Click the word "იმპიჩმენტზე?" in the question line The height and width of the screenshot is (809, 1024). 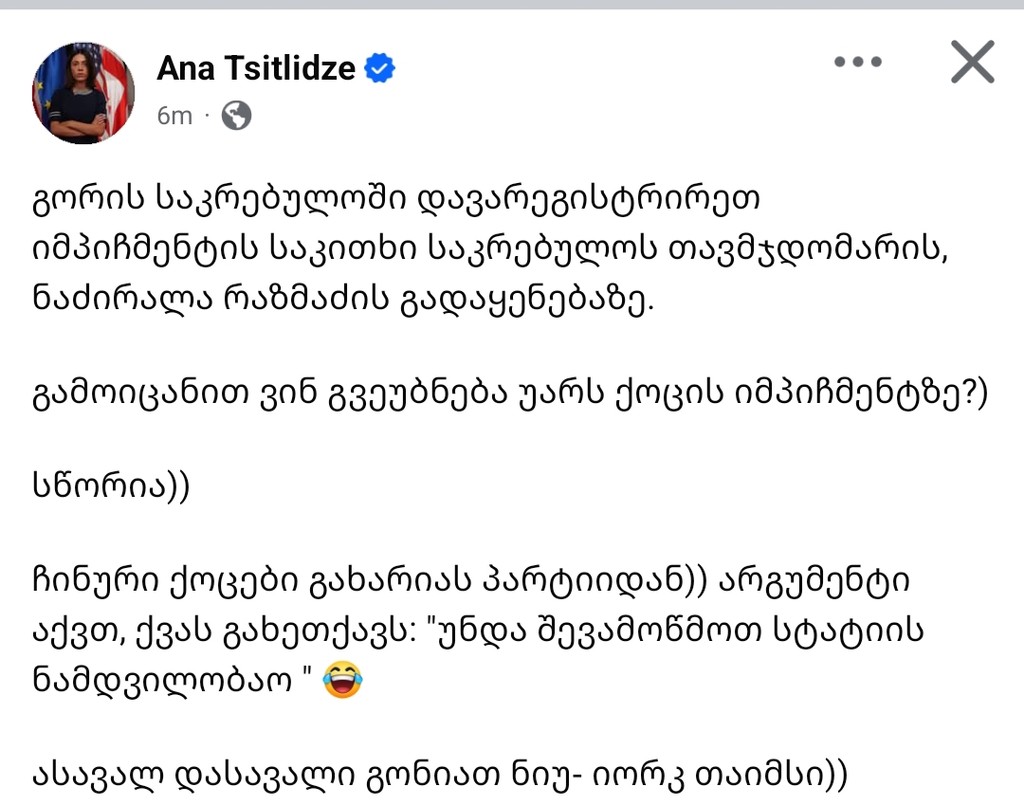point(862,394)
